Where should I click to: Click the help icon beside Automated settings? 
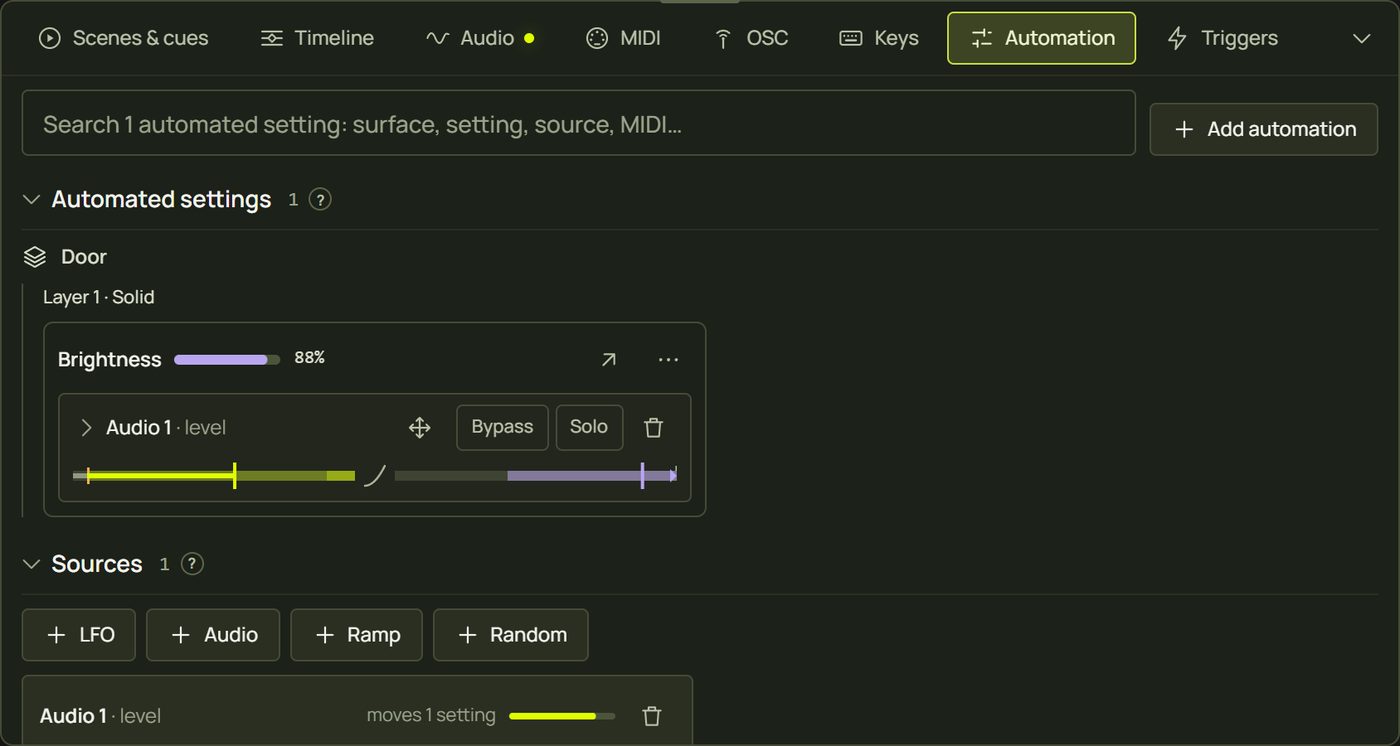320,199
